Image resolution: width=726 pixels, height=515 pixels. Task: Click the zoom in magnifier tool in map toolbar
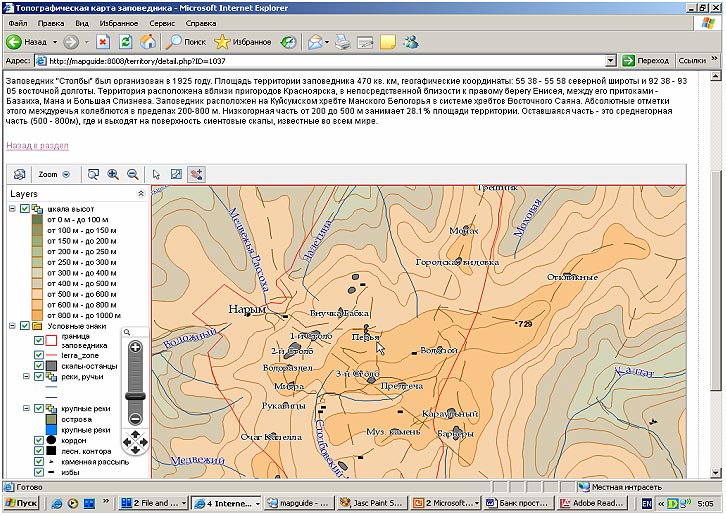[x=112, y=174]
